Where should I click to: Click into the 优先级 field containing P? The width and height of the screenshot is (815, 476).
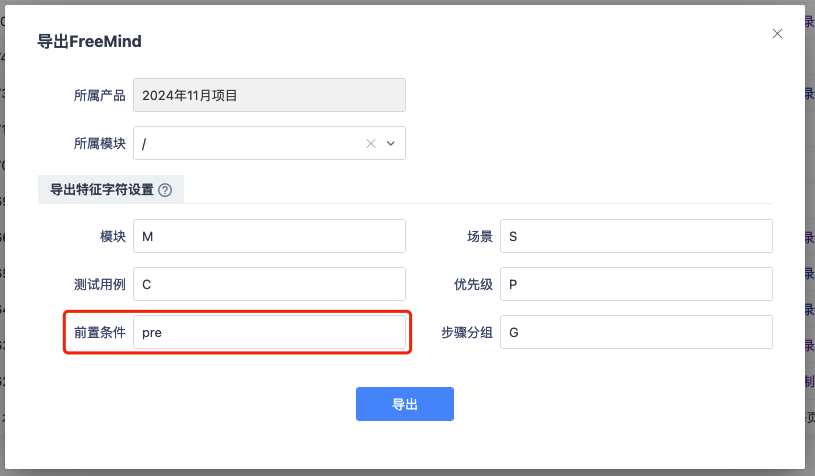coord(636,284)
